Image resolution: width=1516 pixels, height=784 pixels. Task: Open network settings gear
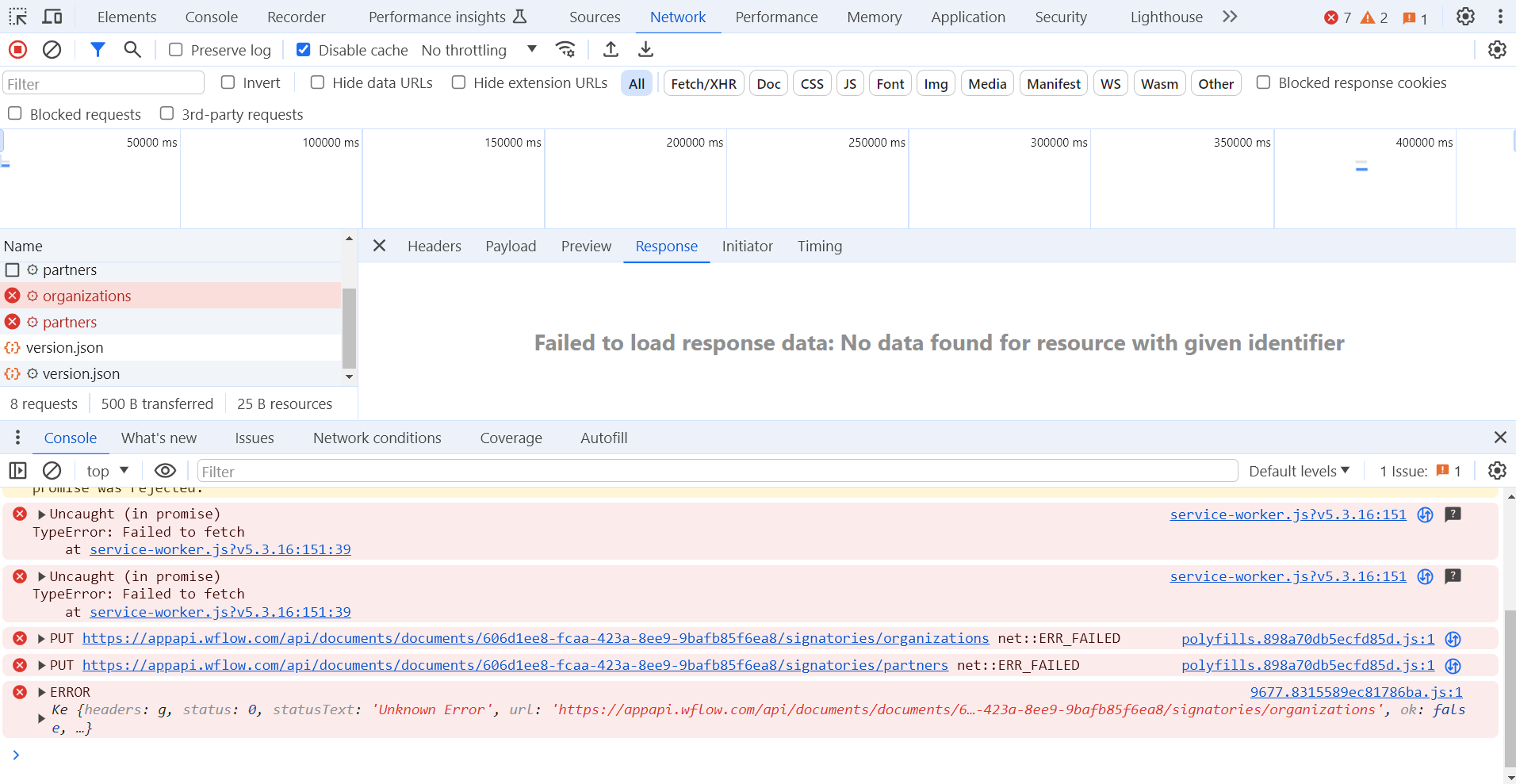(1498, 49)
